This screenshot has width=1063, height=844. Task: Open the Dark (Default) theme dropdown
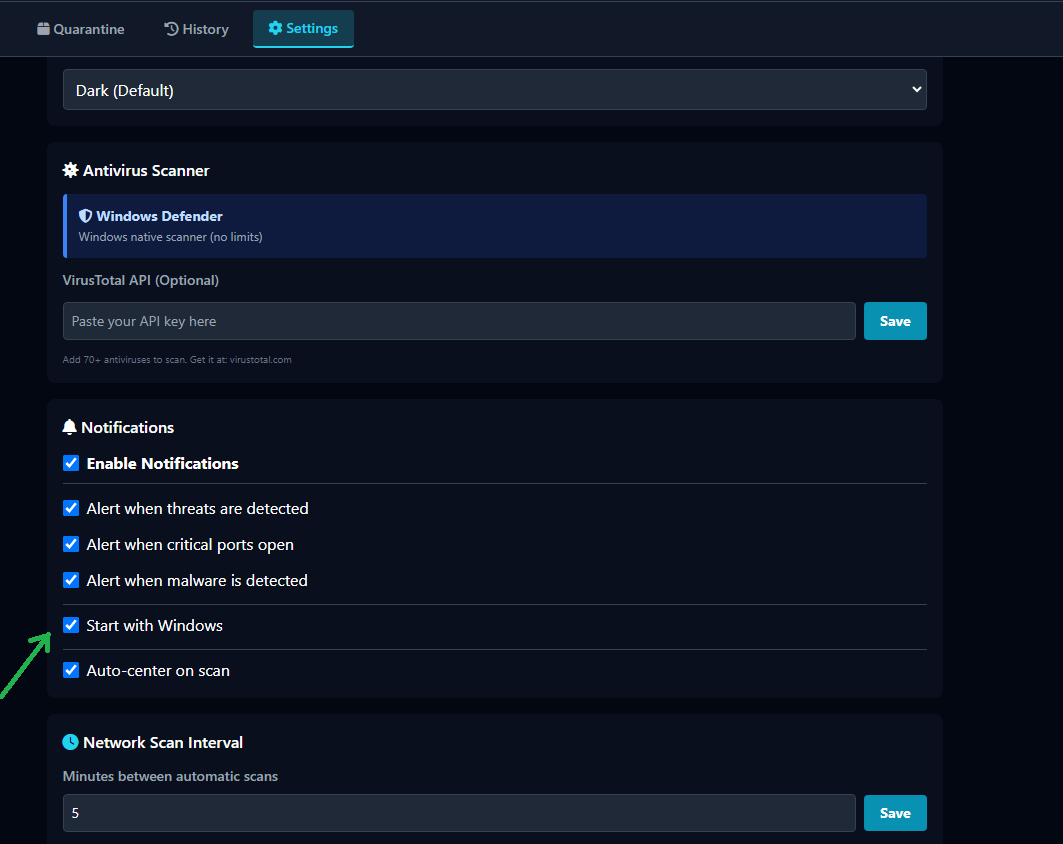point(494,89)
